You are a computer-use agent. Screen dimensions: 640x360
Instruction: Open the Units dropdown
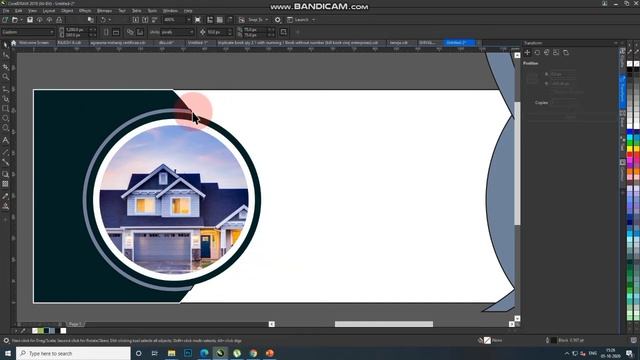pos(191,32)
